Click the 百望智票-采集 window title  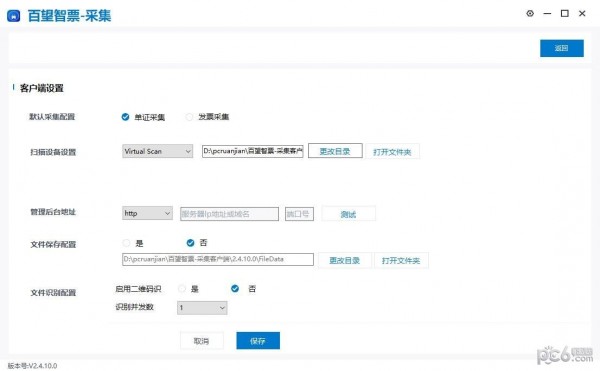[69, 16]
